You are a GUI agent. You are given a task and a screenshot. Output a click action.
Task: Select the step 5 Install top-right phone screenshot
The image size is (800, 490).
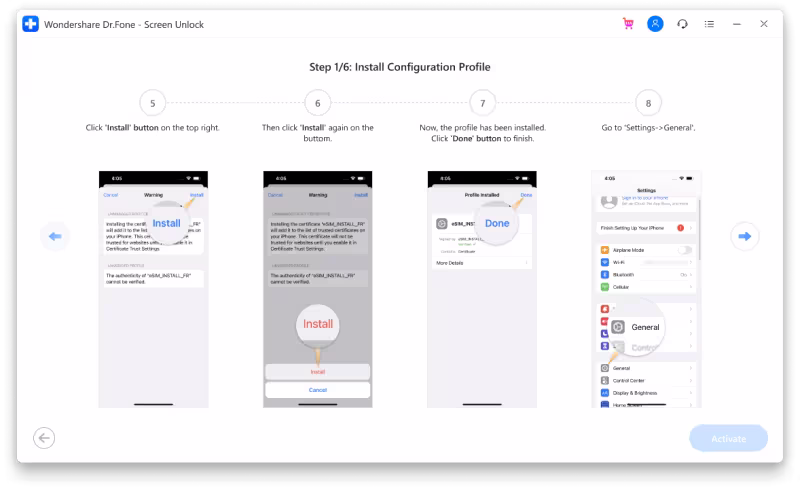point(153,289)
